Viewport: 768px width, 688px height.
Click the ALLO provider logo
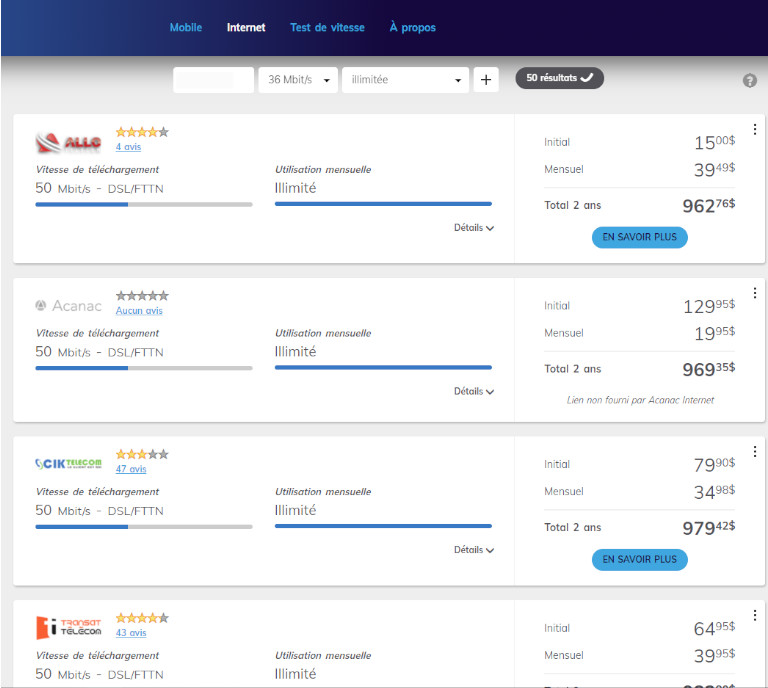tap(68, 142)
